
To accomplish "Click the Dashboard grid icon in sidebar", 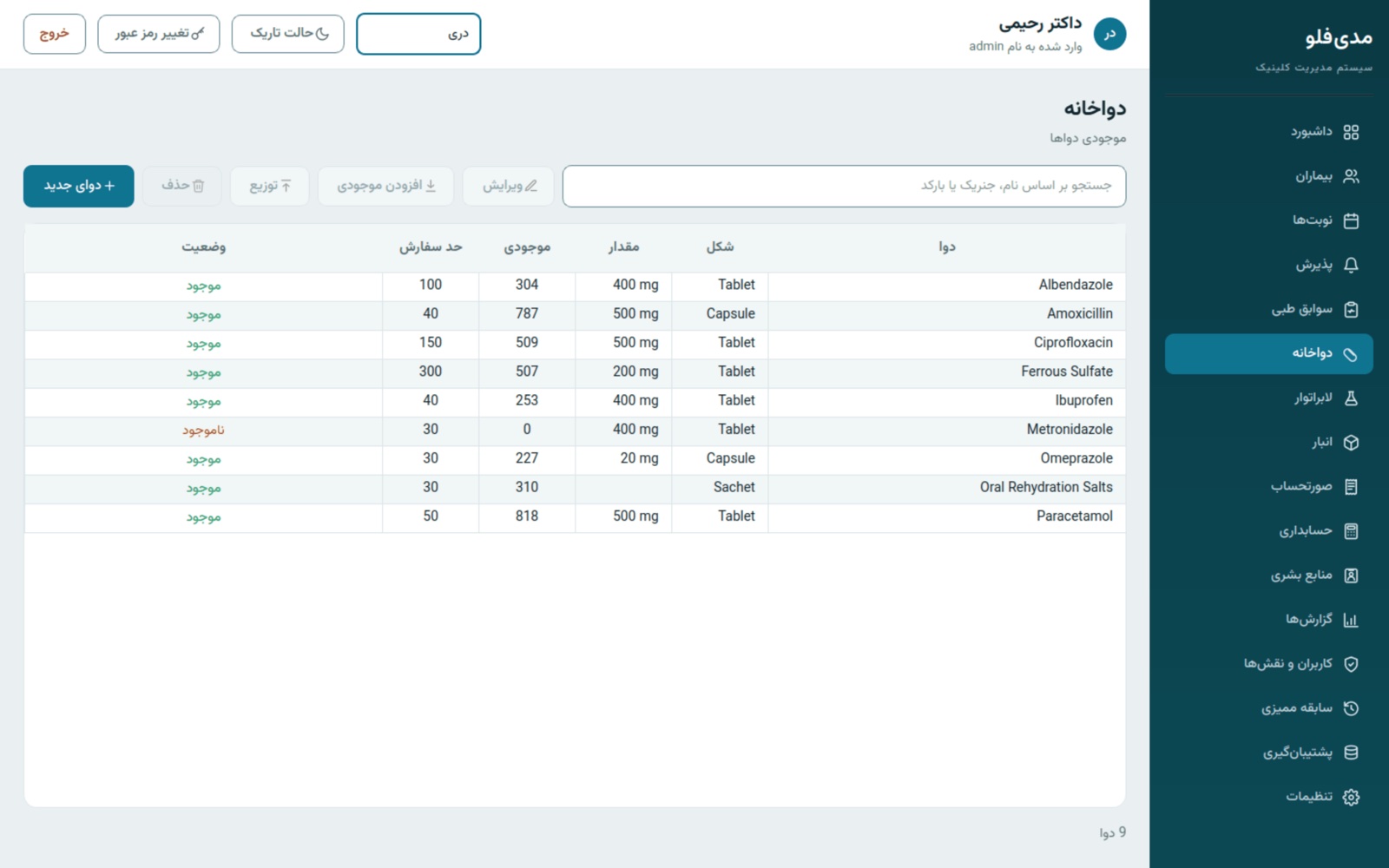I will [x=1351, y=132].
